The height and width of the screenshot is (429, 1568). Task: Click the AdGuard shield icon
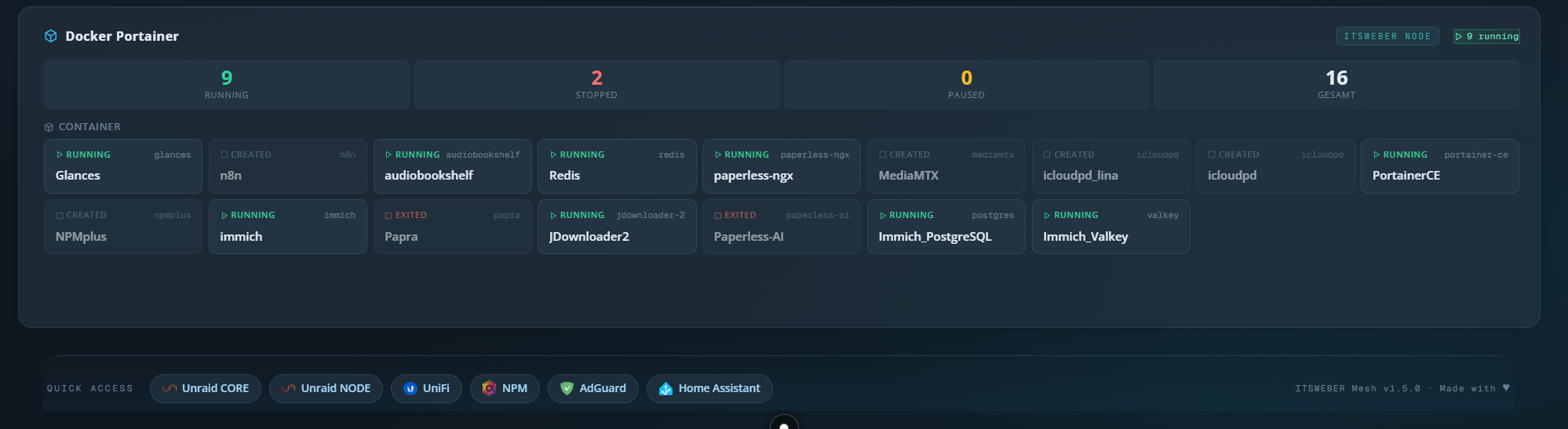567,388
